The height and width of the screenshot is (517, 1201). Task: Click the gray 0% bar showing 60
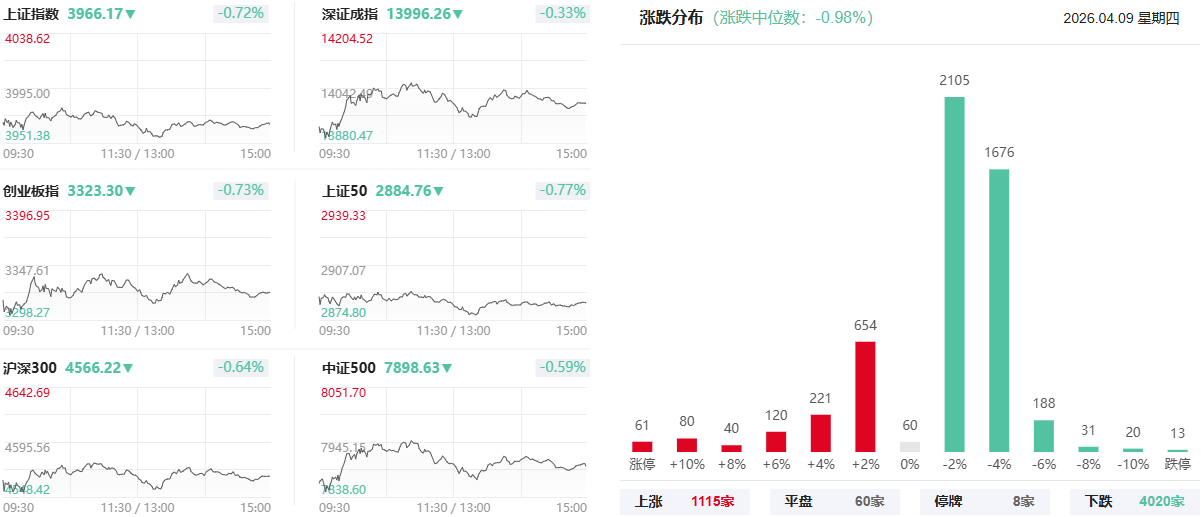coord(910,446)
